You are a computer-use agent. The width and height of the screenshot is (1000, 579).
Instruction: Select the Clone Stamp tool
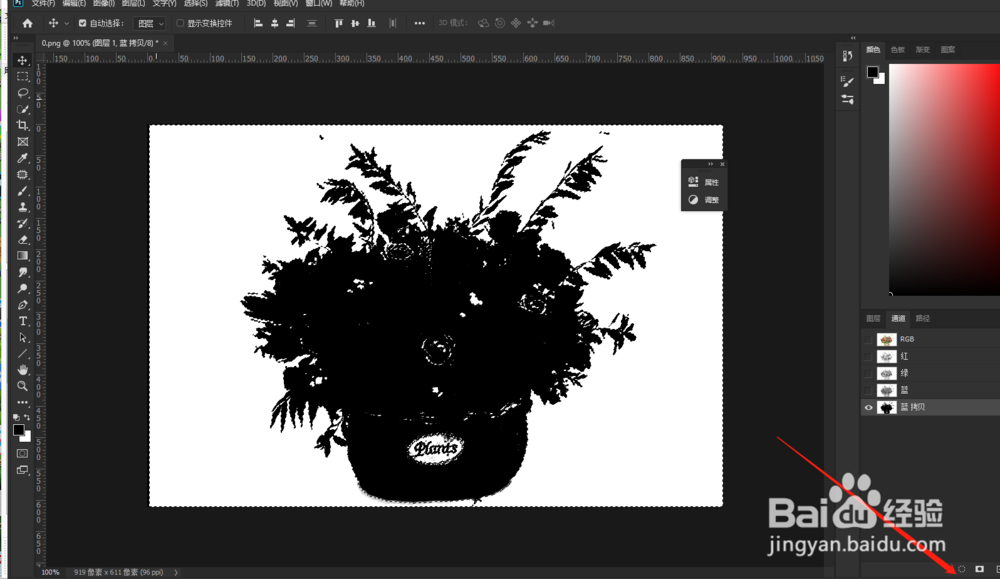coord(22,207)
